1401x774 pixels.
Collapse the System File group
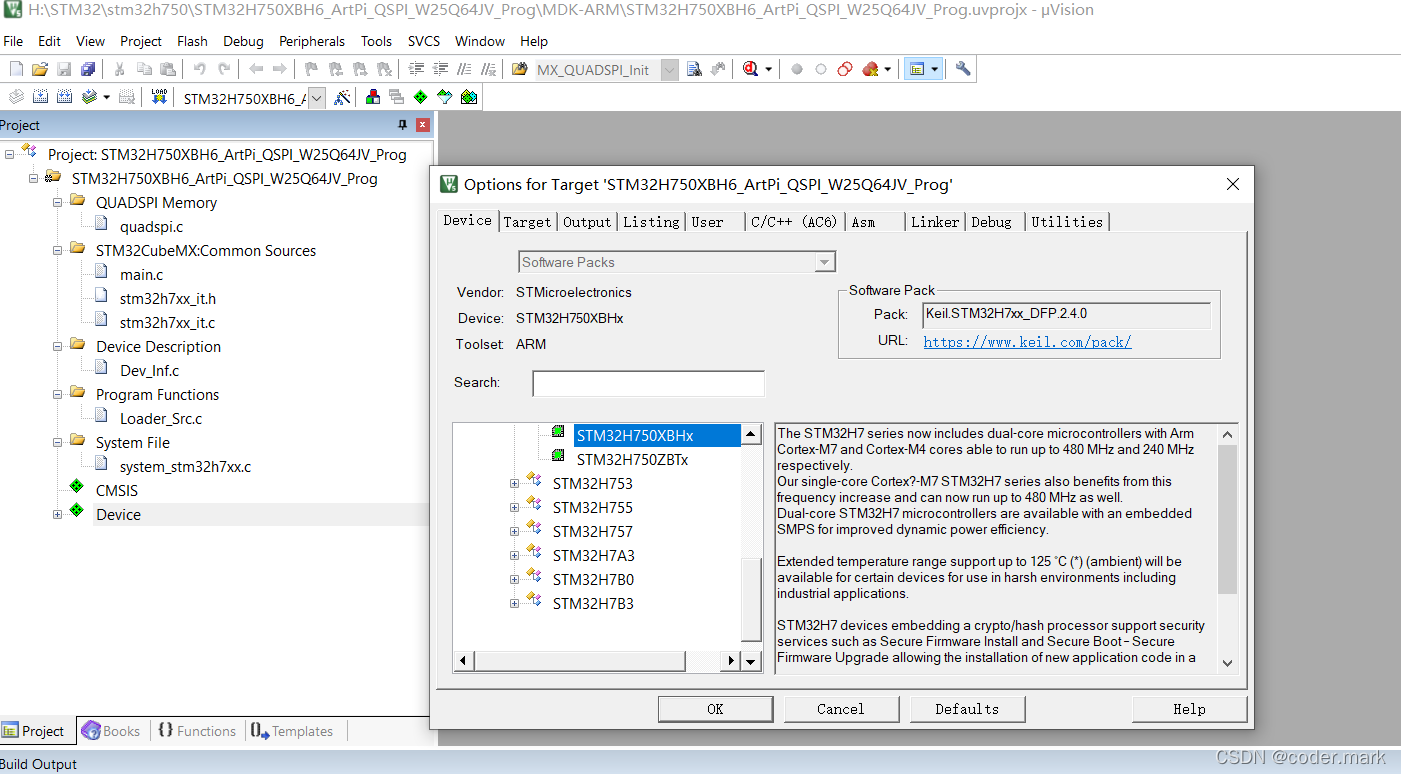point(58,442)
